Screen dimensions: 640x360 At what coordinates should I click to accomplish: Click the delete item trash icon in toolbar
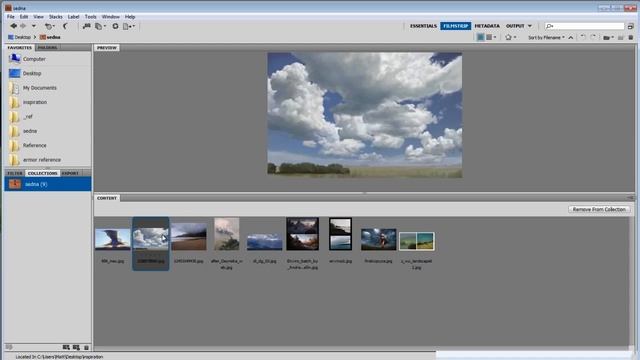coord(631,37)
